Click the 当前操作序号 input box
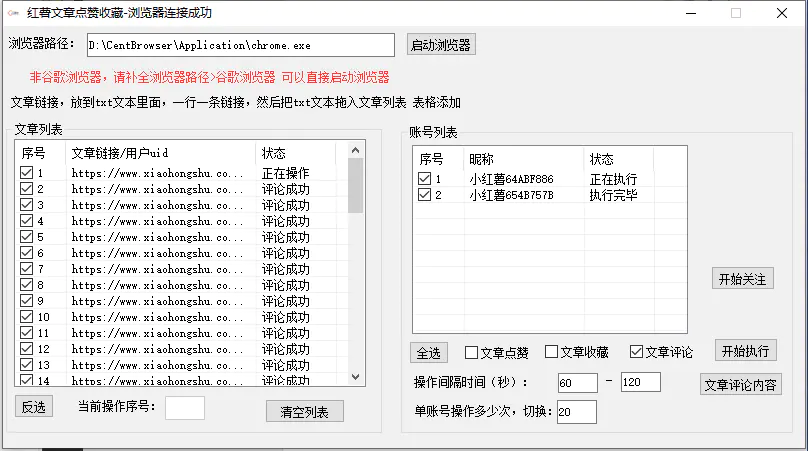808x451 pixels. 184,407
